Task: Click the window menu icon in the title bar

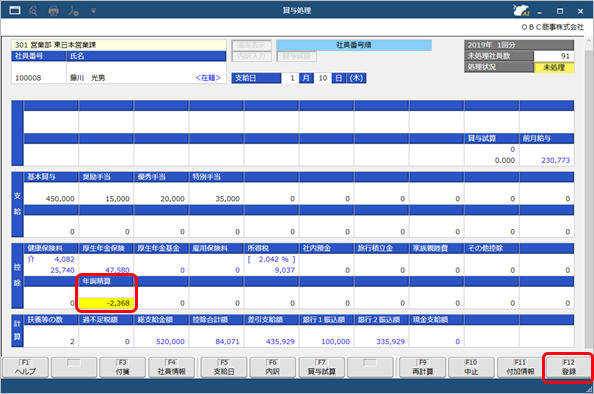Action: [x=15, y=10]
